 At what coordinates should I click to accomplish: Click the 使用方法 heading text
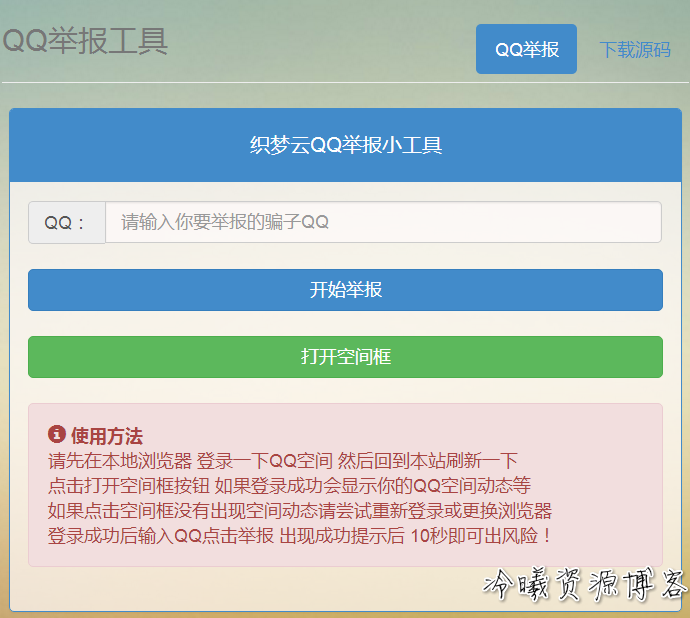(x=107, y=436)
